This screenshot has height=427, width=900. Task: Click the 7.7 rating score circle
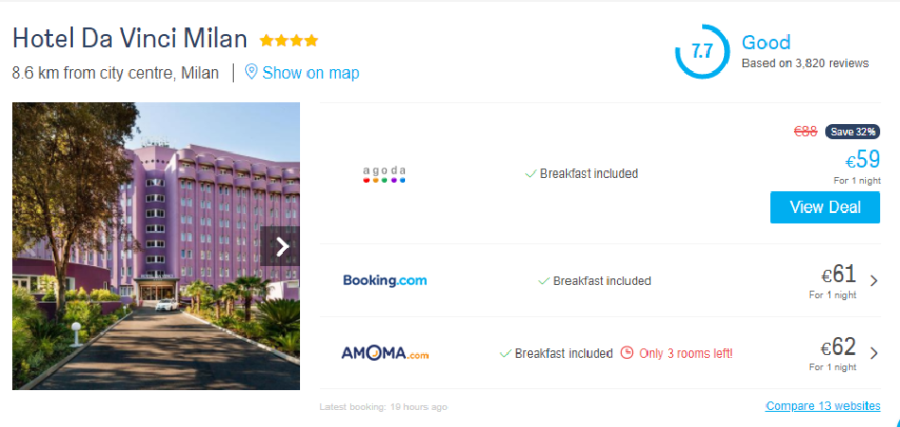click(701, 52)
